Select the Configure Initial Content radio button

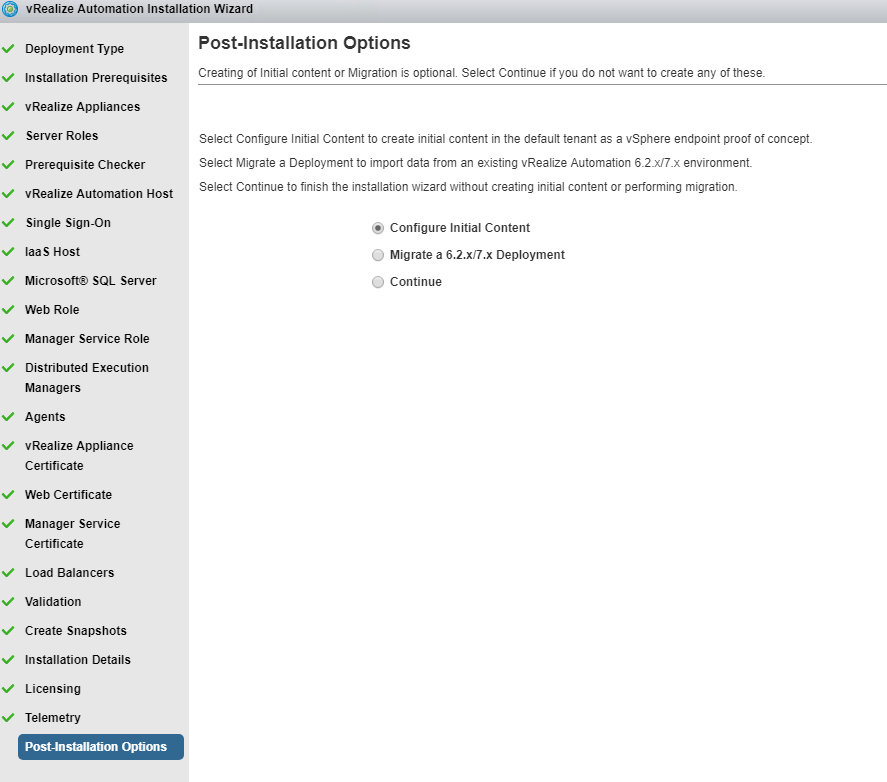point(378,228)
